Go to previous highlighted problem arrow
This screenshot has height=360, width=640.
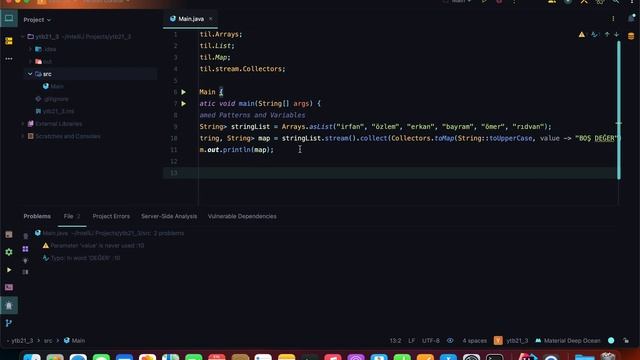click(607, 35)
